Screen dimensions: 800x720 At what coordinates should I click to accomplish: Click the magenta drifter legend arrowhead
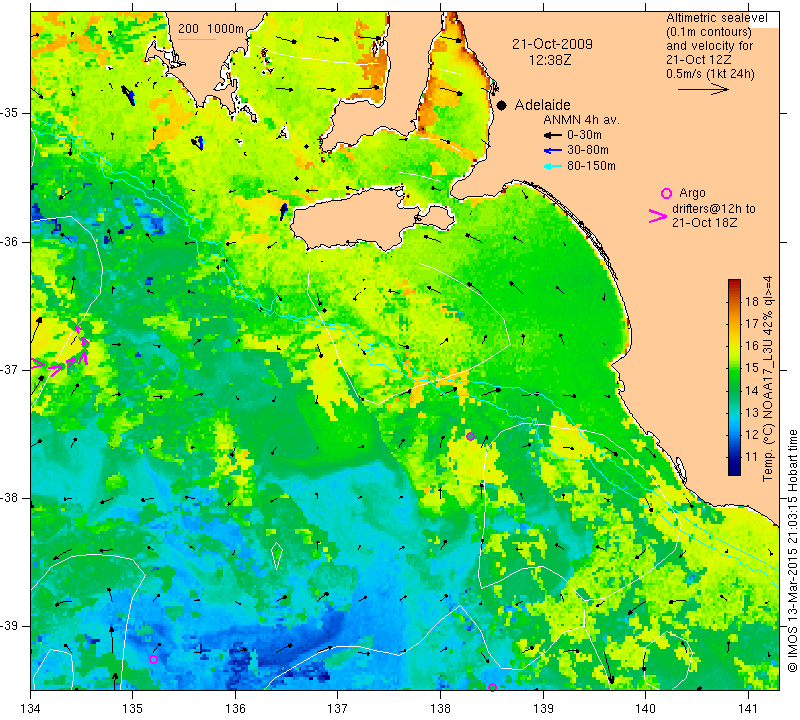658,216
